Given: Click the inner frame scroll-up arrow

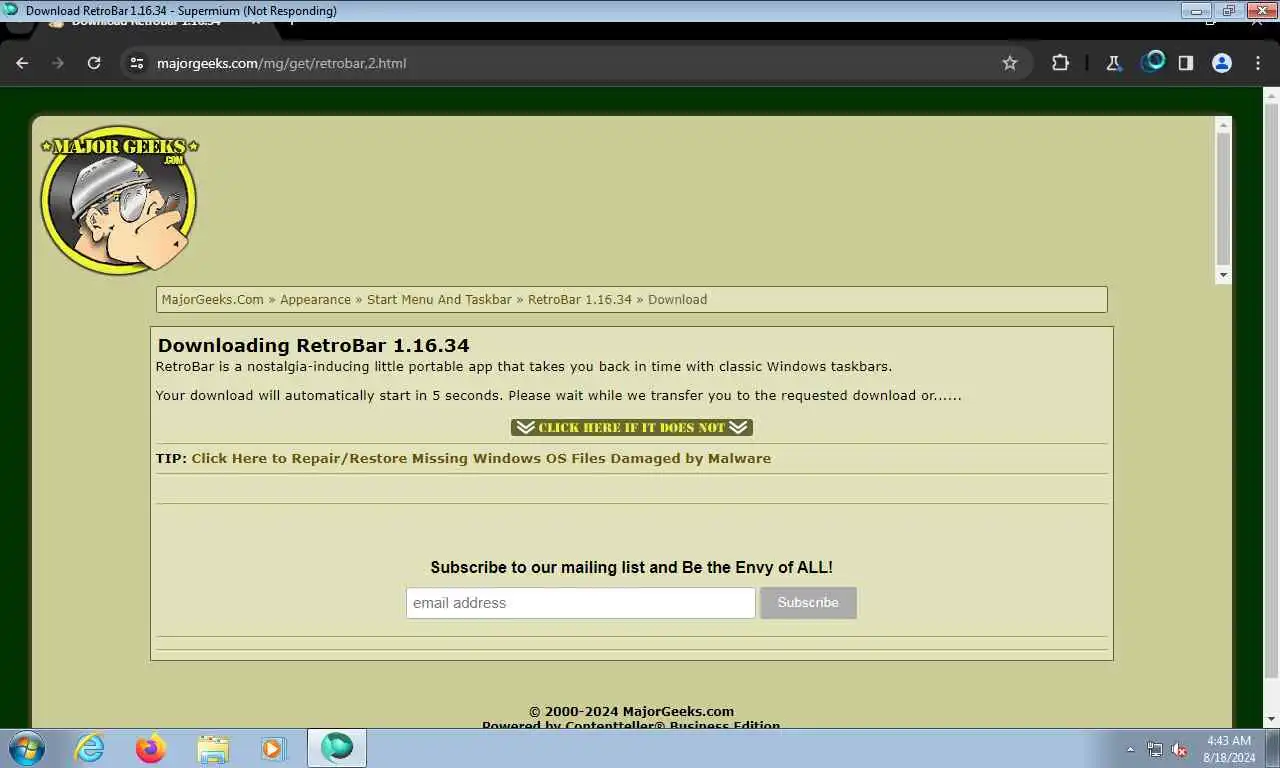Looking at the screenshot, I should click(1223, 124).
